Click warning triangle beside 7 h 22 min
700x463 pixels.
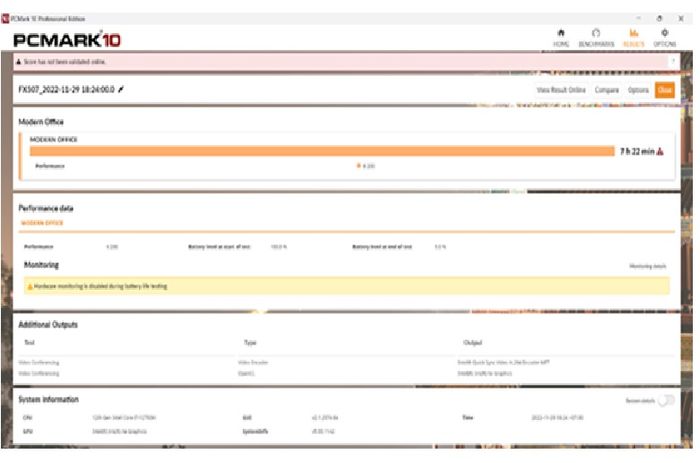660,152
